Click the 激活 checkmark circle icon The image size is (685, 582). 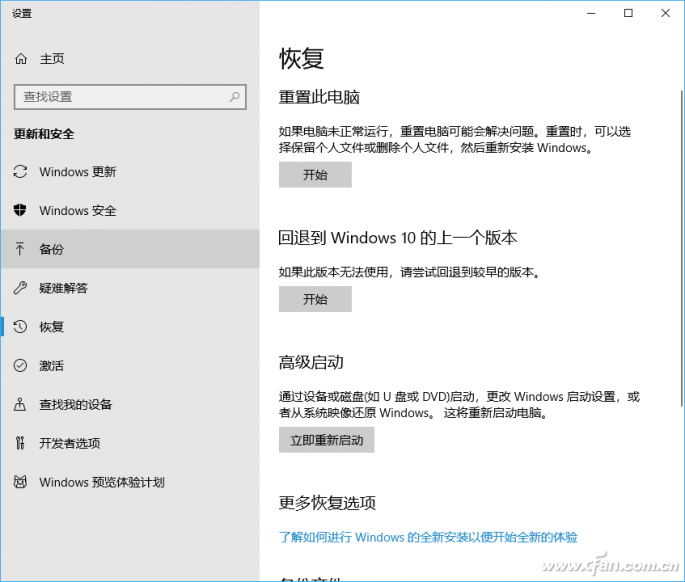pos(20,365)
